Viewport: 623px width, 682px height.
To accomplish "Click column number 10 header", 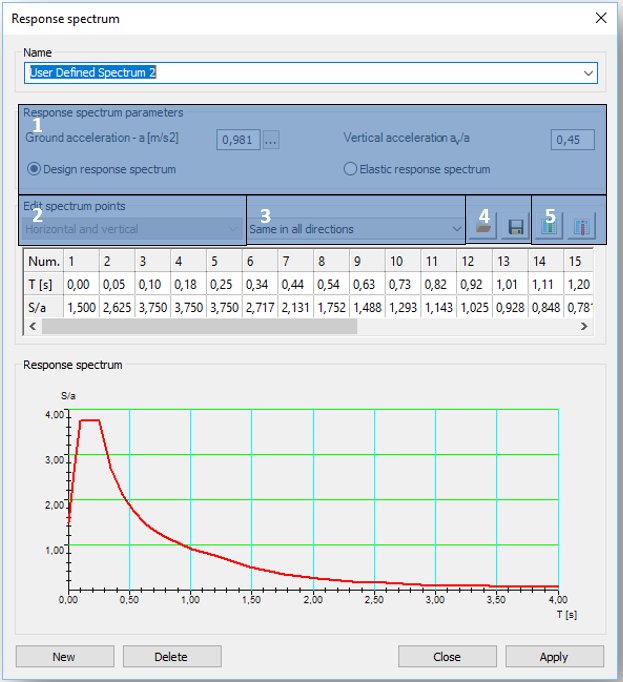I will [403, 261].
